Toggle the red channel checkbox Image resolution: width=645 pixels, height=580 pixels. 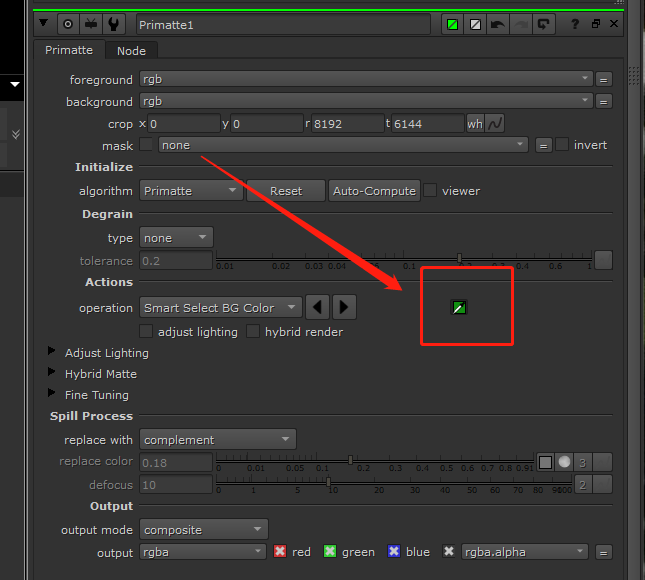coord(280,551)
